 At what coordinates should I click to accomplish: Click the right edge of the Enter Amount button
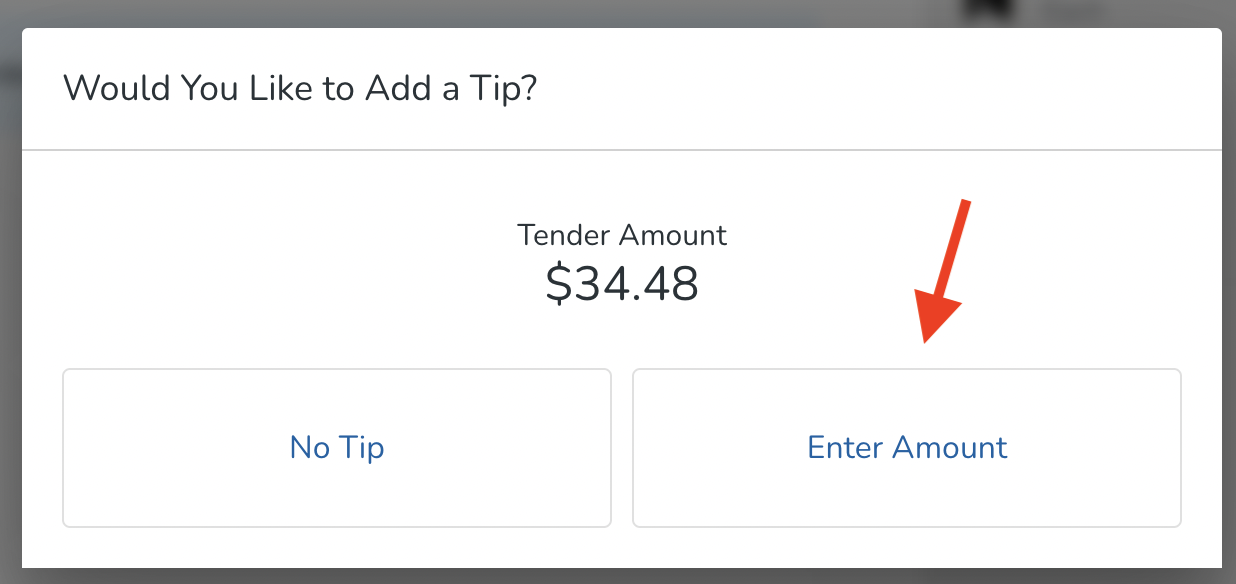pyautogui.click(x=1180, y=447)
